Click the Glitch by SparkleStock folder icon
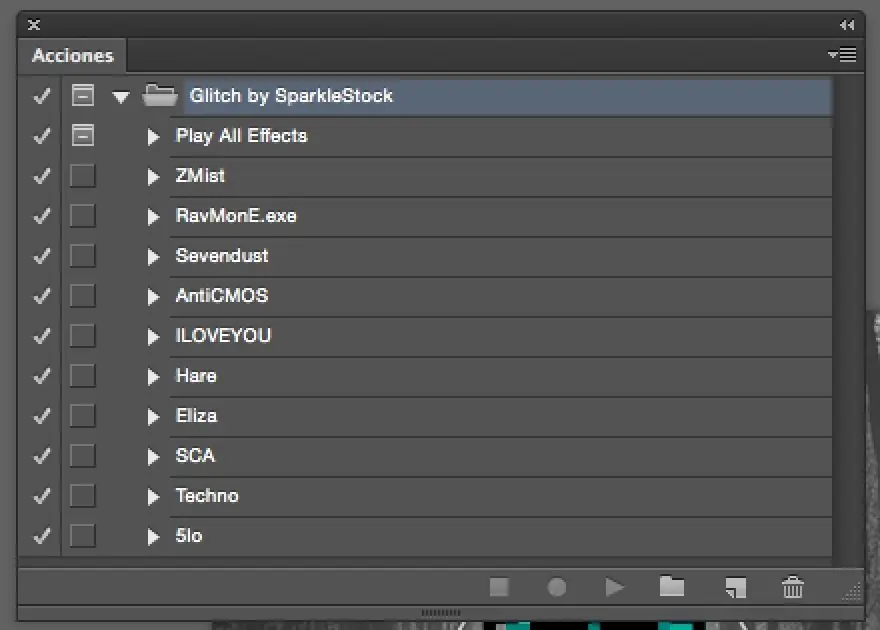Screen dimensions: 880x630 click(x=160, y=95)
